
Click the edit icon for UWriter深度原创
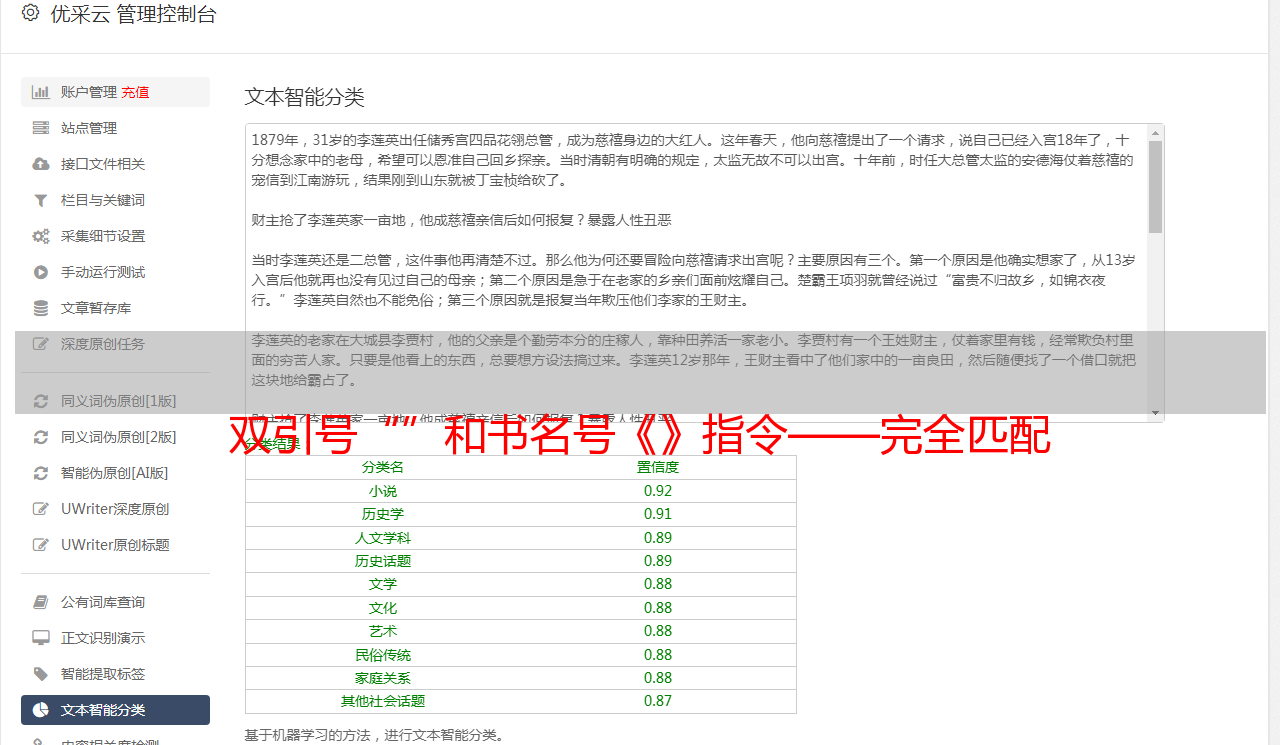[x=41, y=509]
